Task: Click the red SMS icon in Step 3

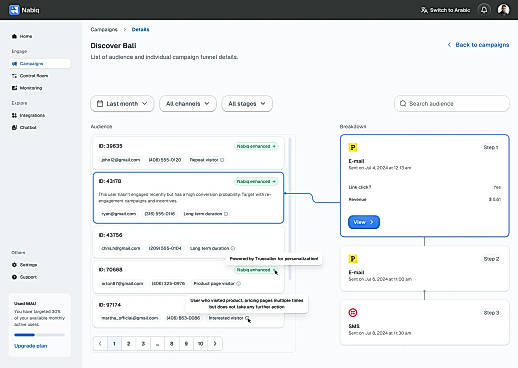Action: [x=353, y=313]
